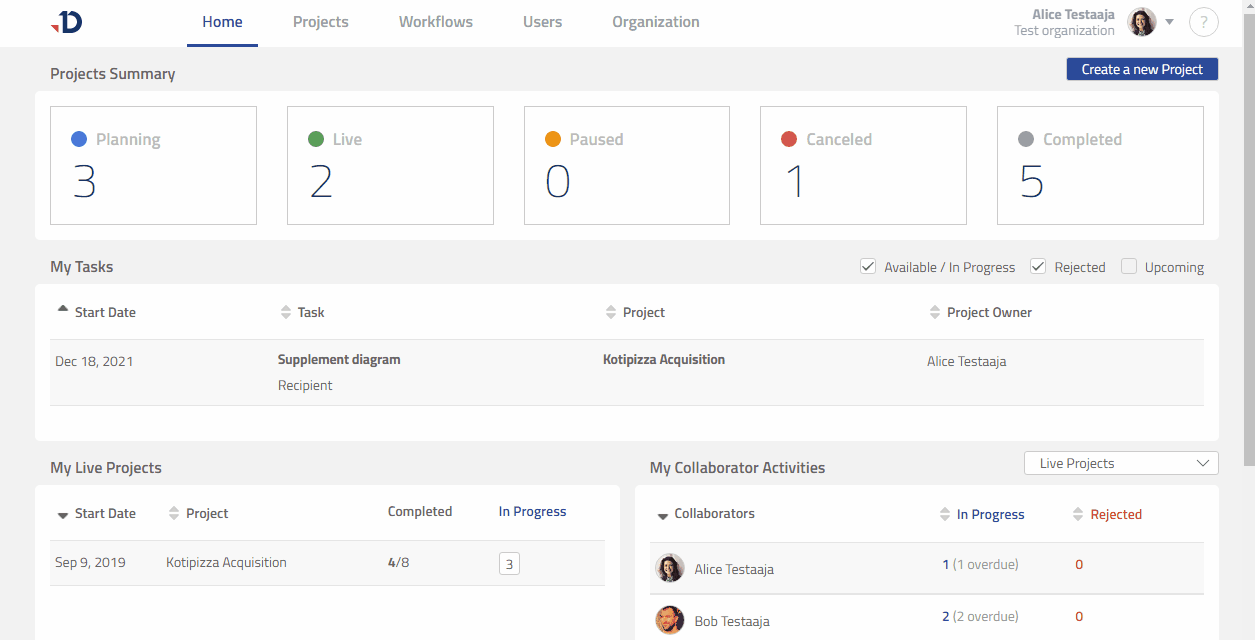
Task: Go to the Workflows tab
Action: click(435, 22)
